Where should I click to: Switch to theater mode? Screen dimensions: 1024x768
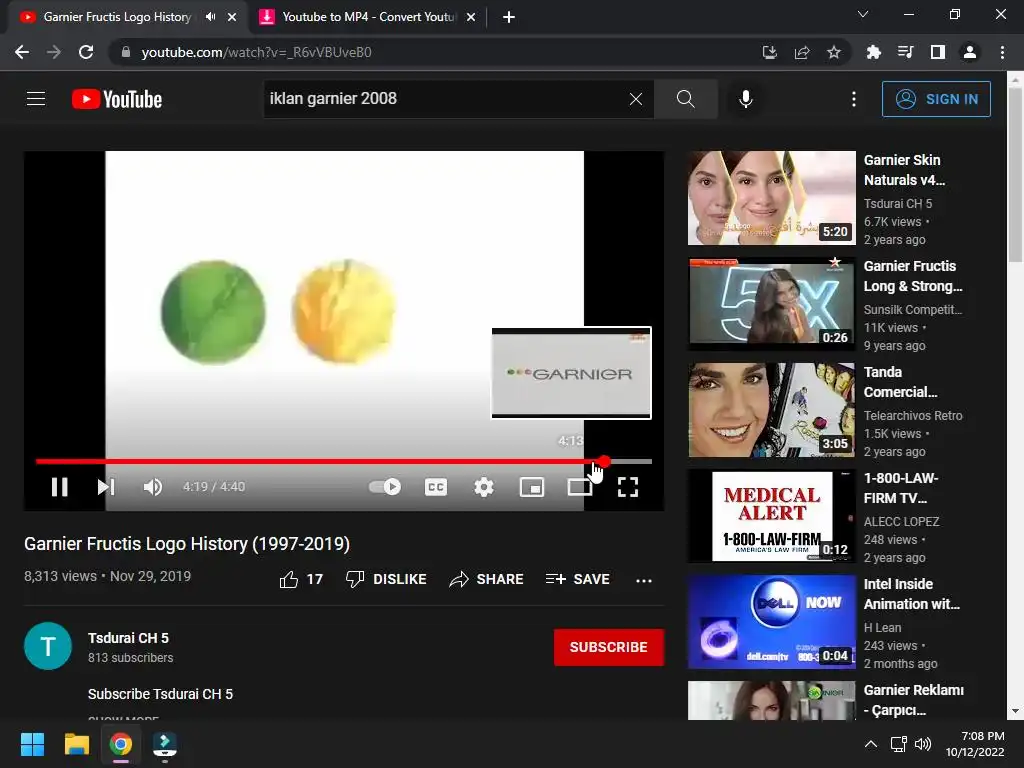(x=579, y=487)
